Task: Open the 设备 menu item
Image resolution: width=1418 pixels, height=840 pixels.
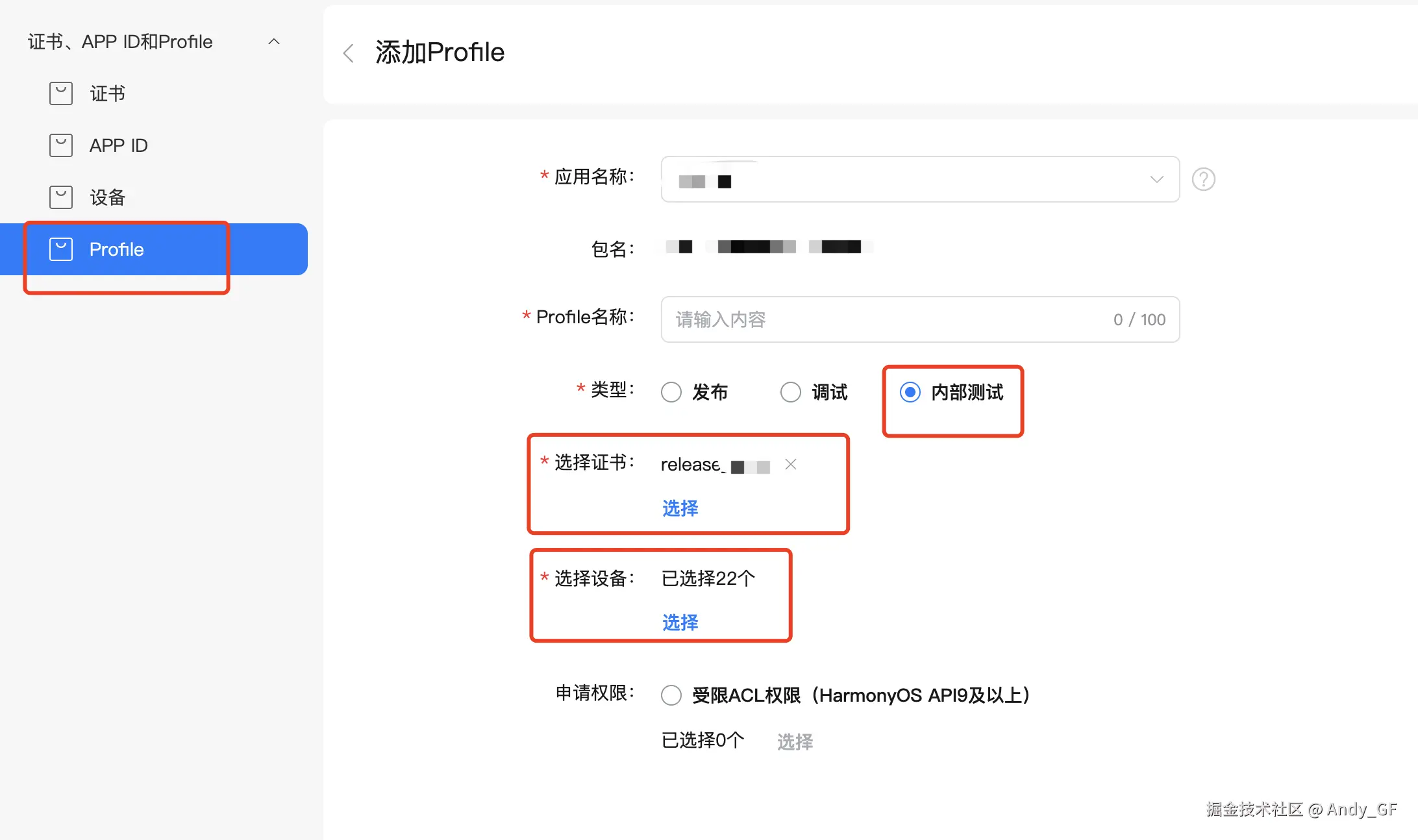Action: point(108,197)
